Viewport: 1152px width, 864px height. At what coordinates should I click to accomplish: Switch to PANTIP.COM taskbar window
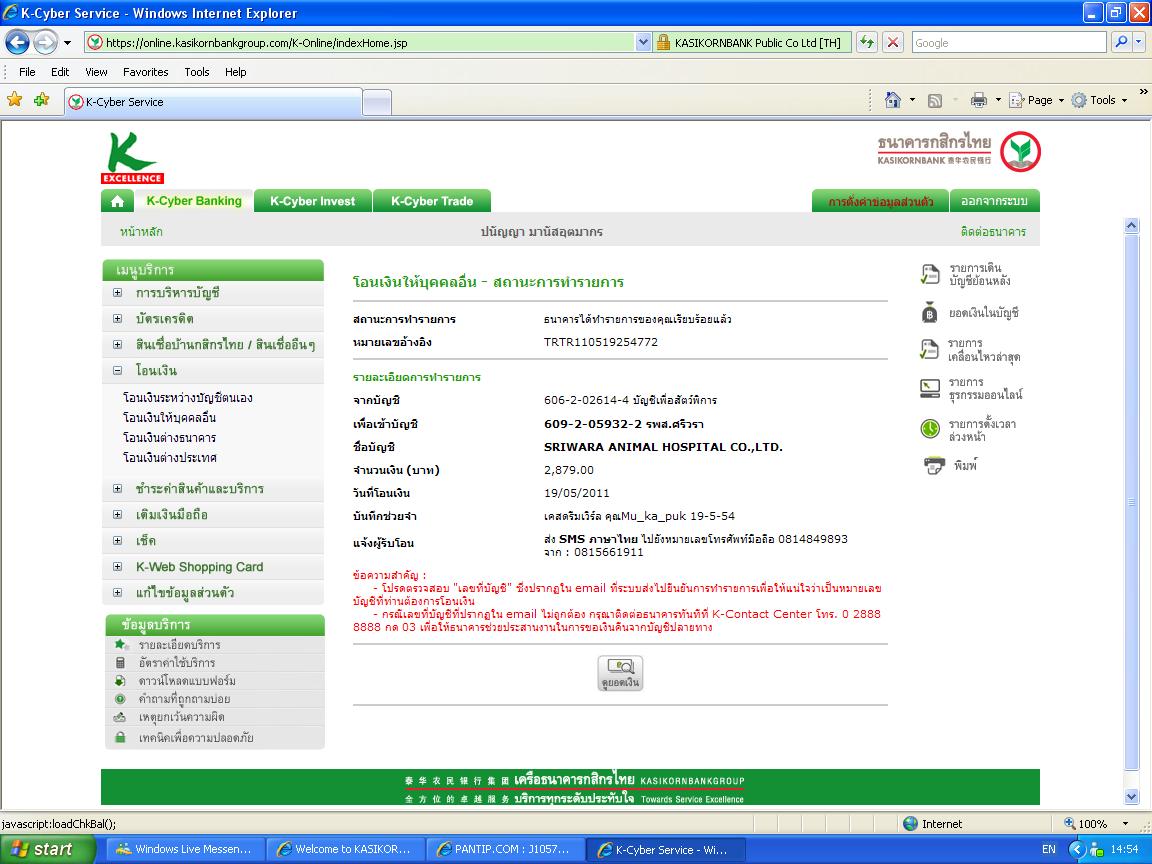coord(504,849)
